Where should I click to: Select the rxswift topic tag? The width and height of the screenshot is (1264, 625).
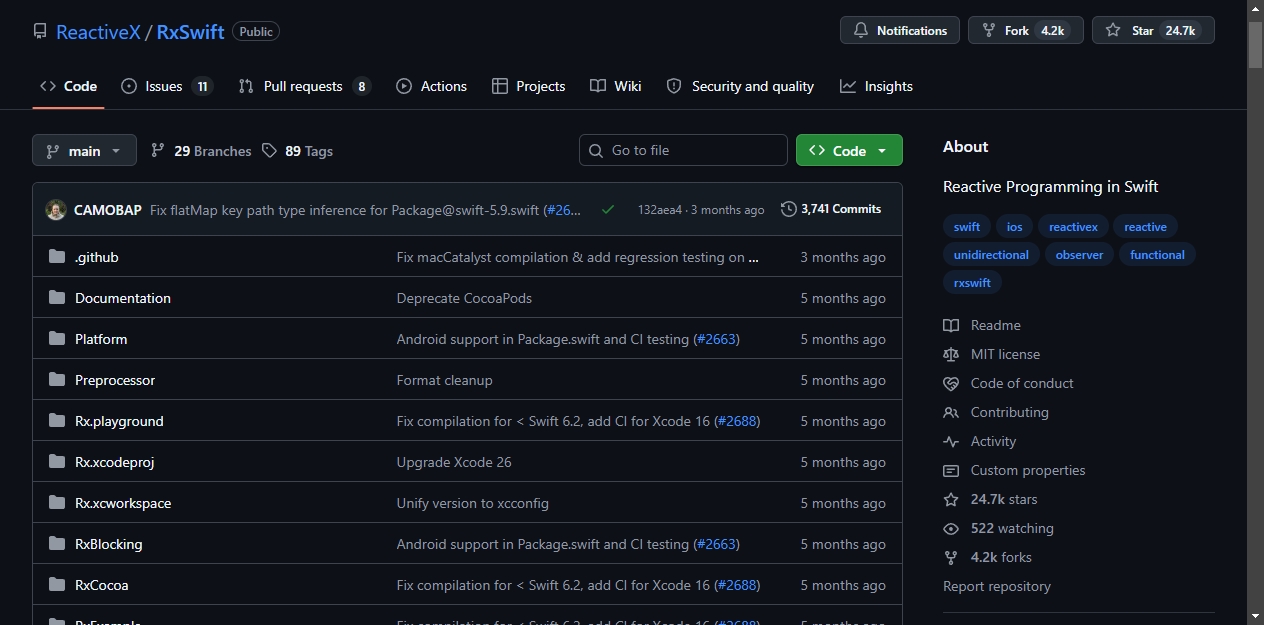tap(972, 283)
